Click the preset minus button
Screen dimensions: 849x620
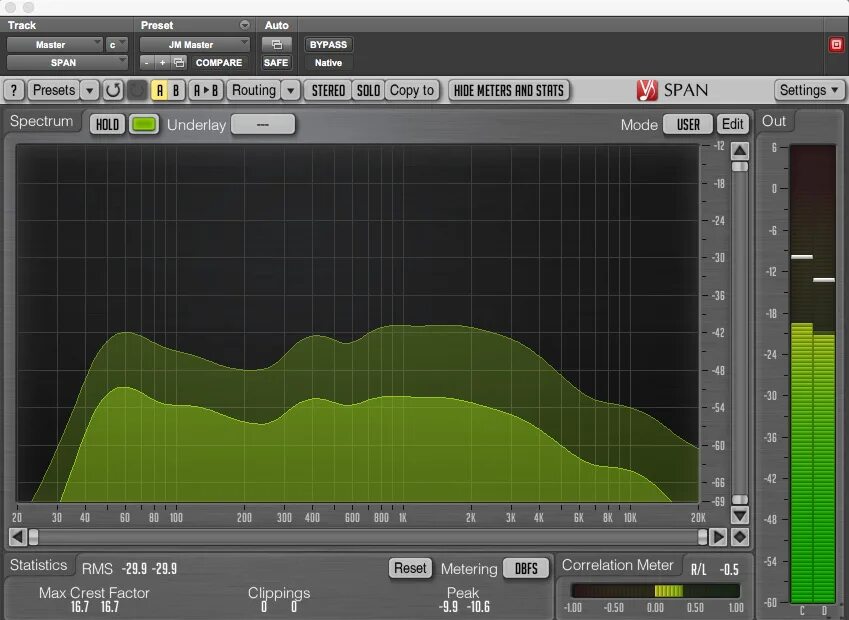[x=146, y=63]
